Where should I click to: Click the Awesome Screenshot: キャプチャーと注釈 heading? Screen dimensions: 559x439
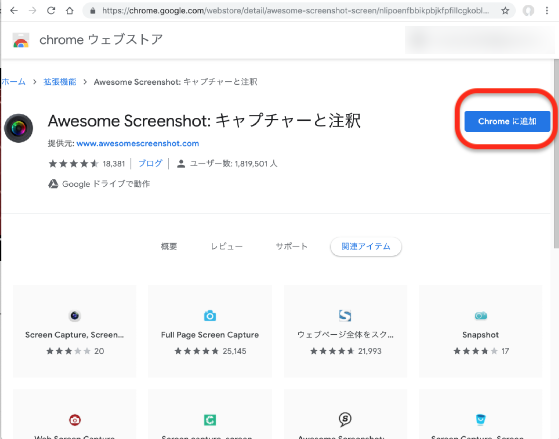pos(204,121)
